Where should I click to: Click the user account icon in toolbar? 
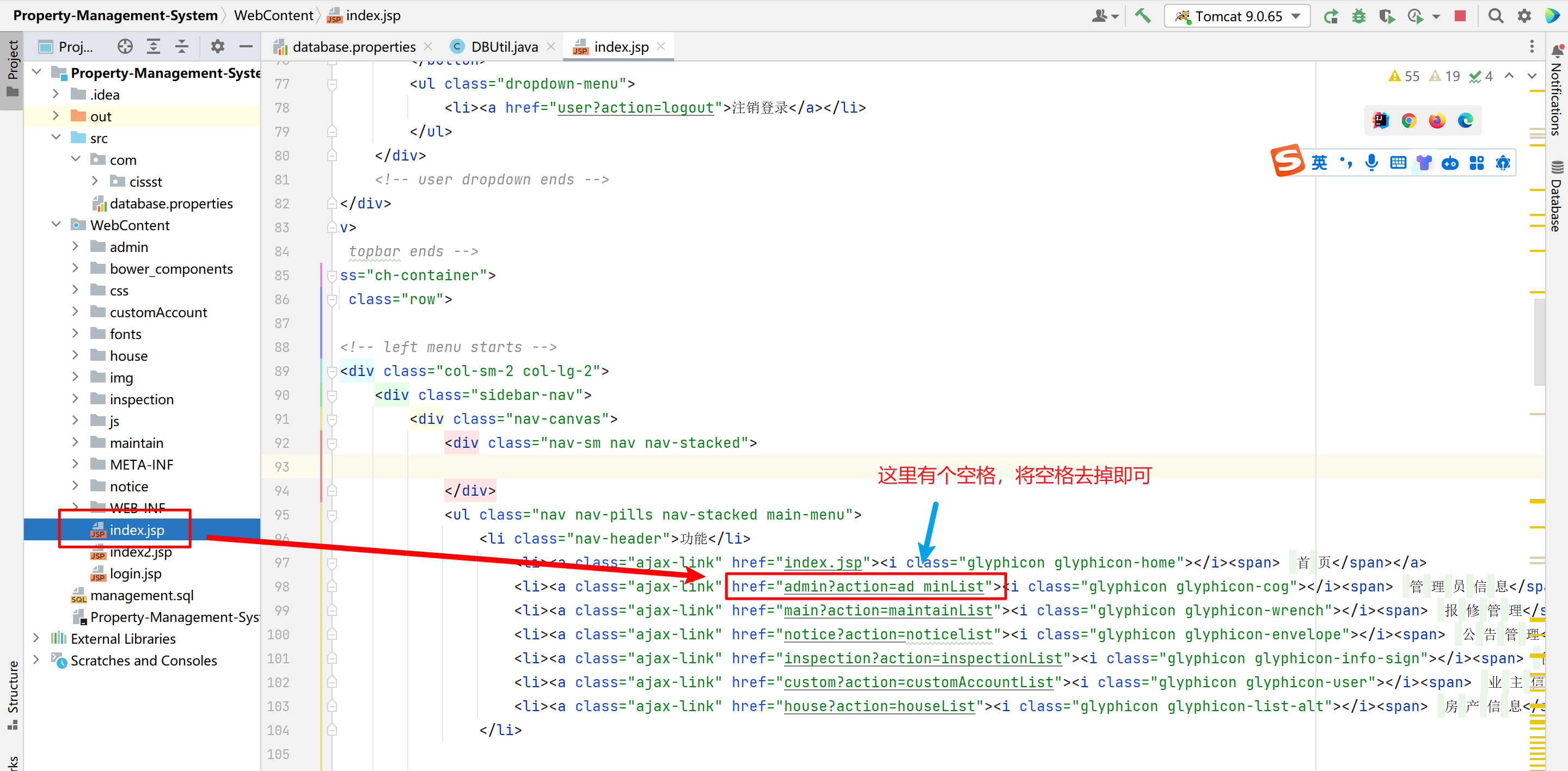click(1099, 16)
